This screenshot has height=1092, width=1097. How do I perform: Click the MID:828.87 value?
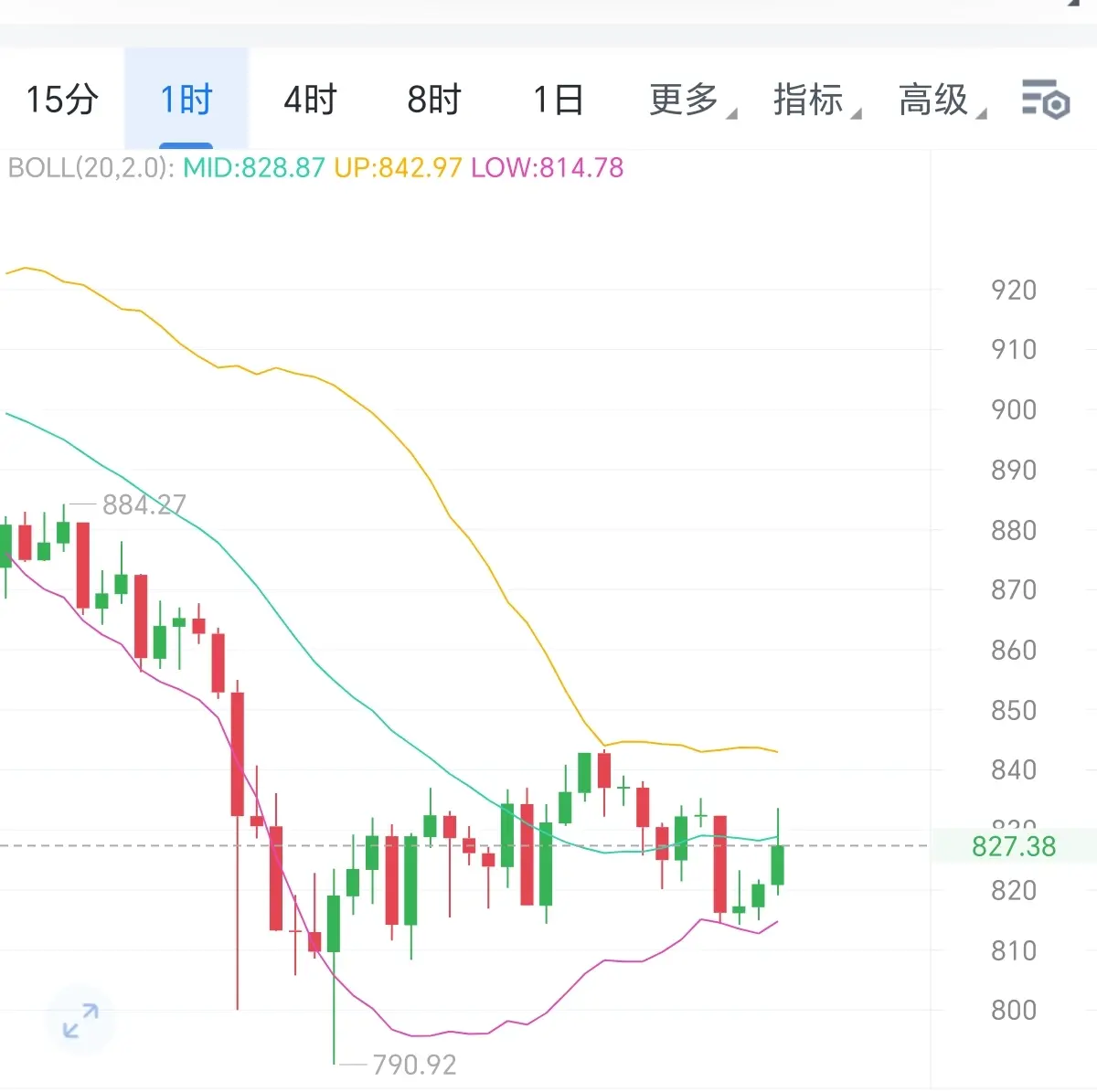coord(254,168)
